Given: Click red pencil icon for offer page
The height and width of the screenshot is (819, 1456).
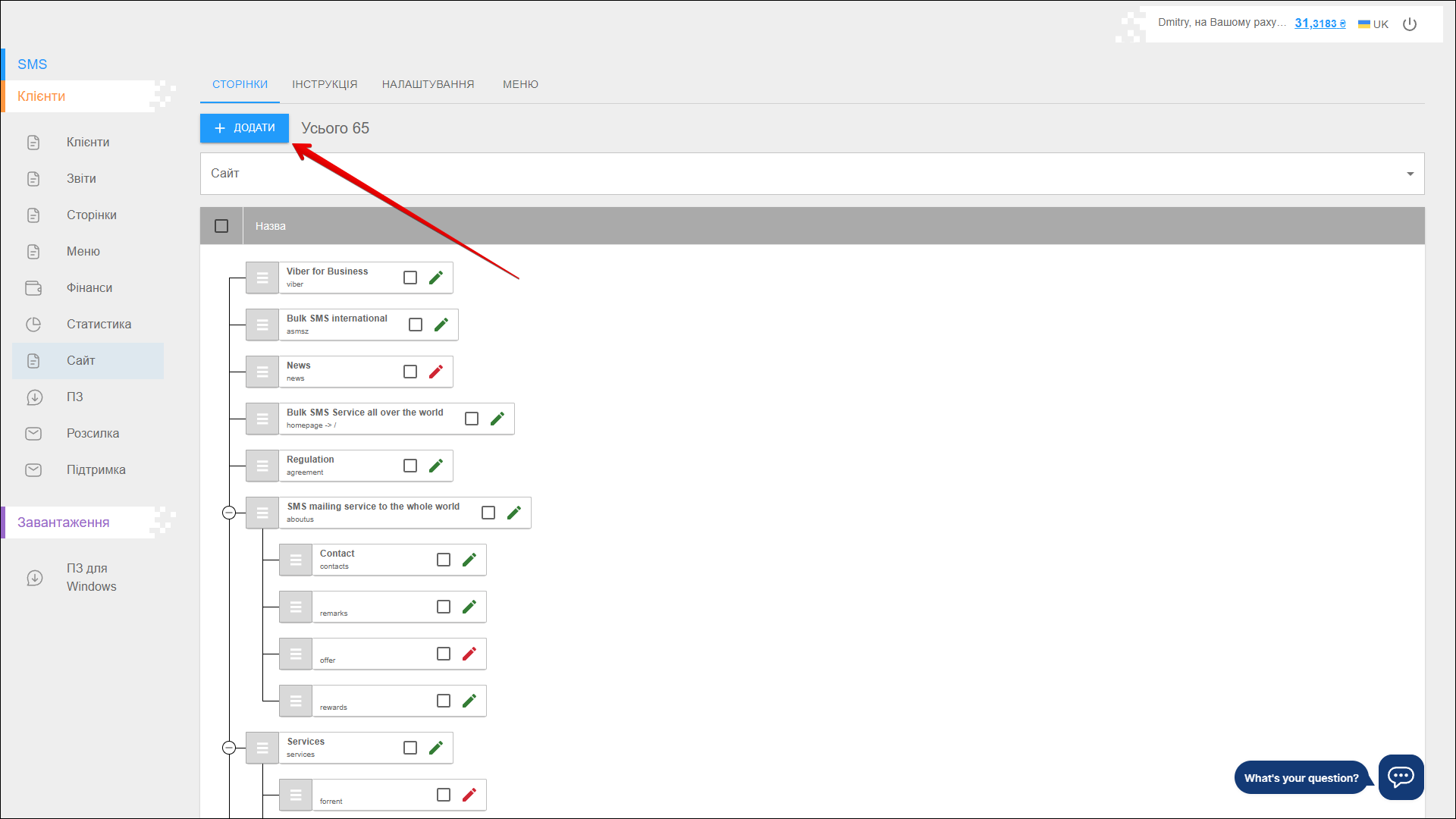Looking at the screenshot, I should 469,654.
